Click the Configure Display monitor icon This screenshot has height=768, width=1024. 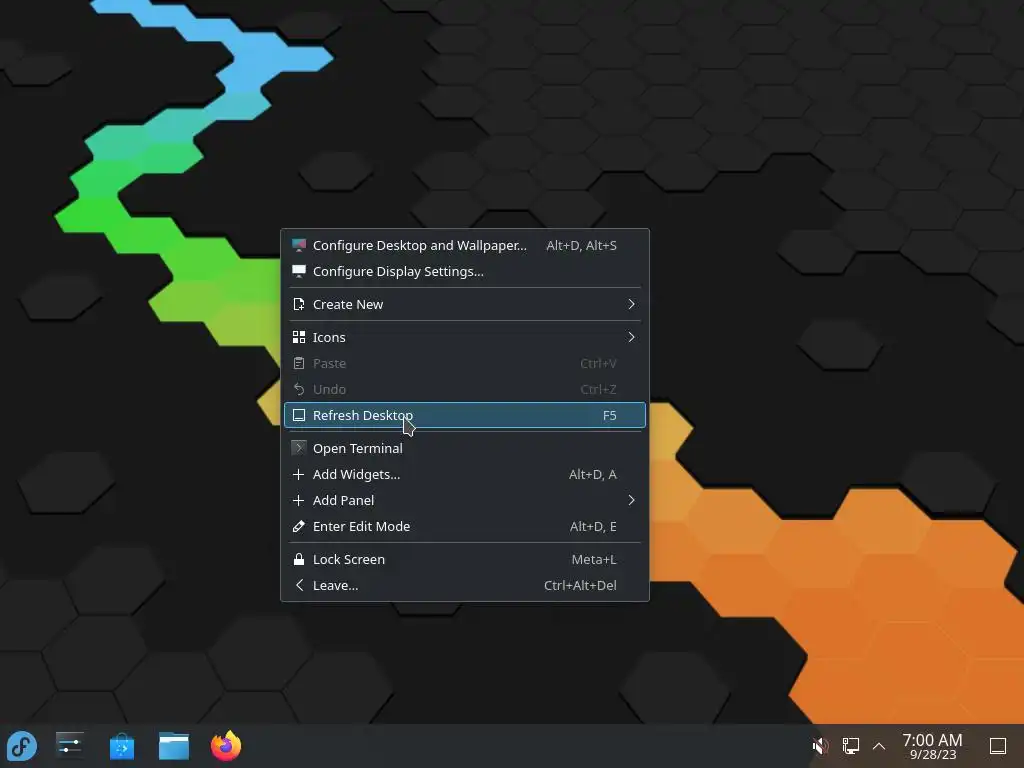point(298,272)
